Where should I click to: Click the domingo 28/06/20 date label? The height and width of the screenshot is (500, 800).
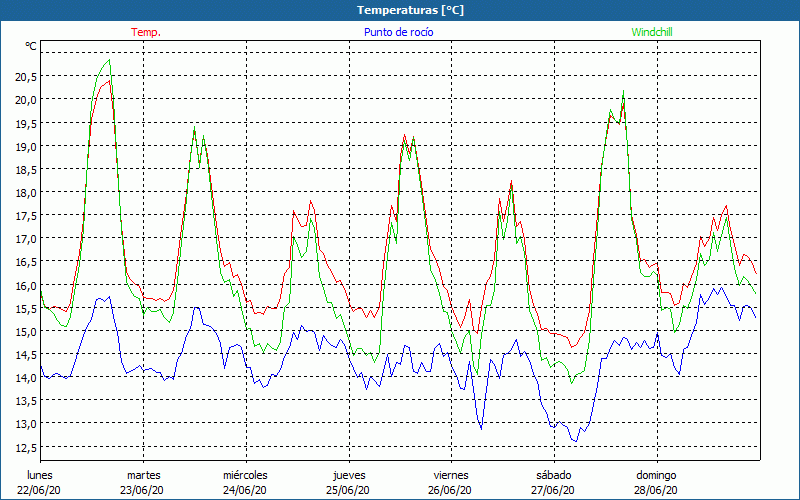pyautogui.click(x=656, y=482)
